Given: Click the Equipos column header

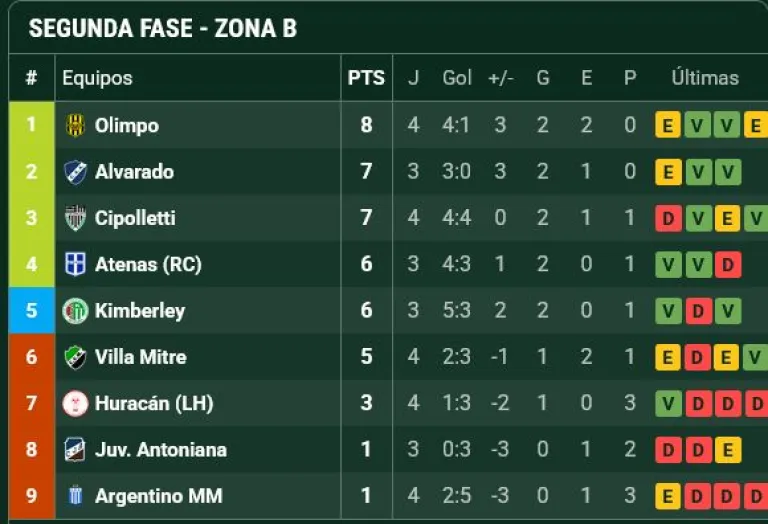Looking at the screenshot, I should tap(97, 78).
